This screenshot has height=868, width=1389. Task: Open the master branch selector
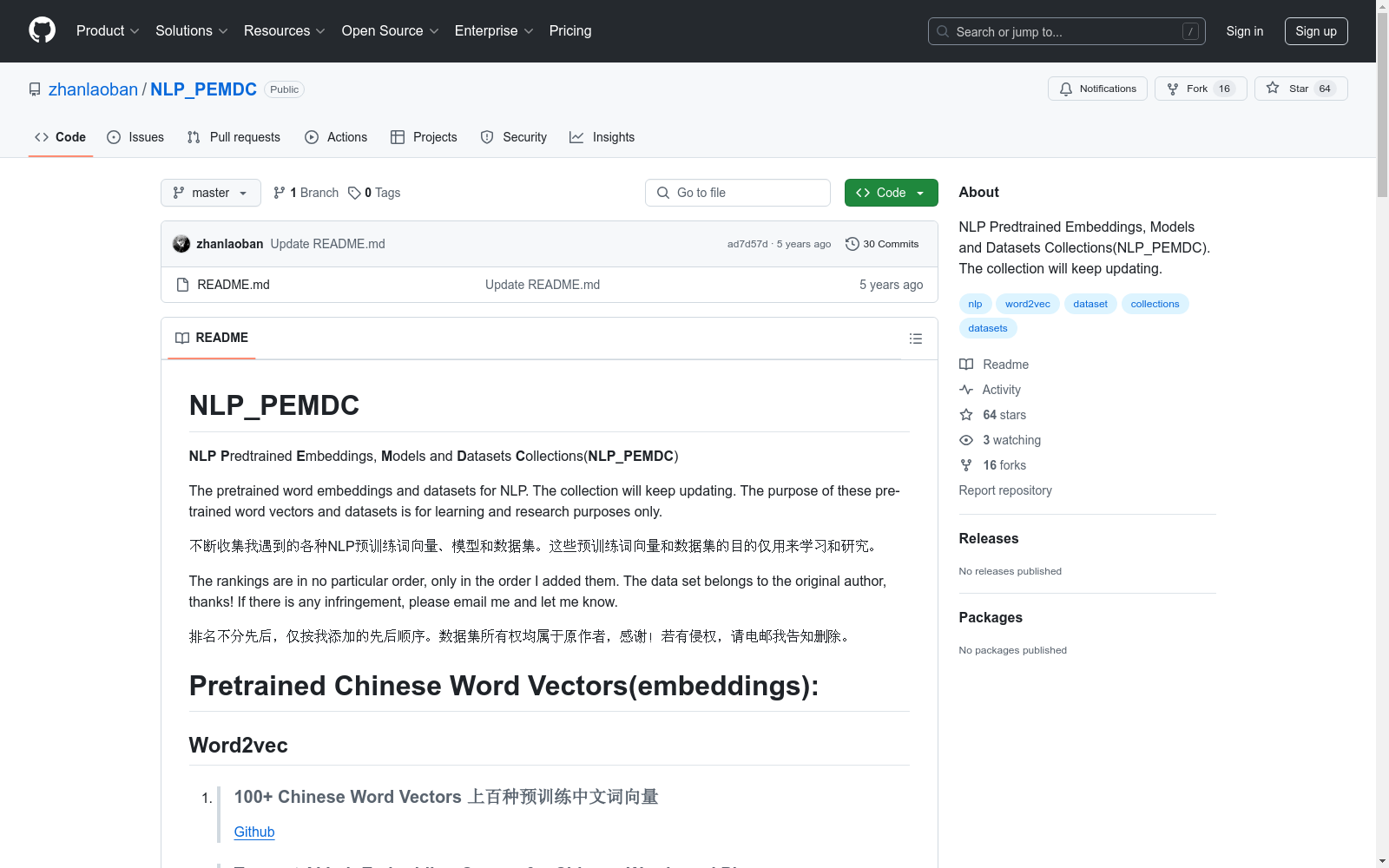pyautogui.click(x=211, y=193)
